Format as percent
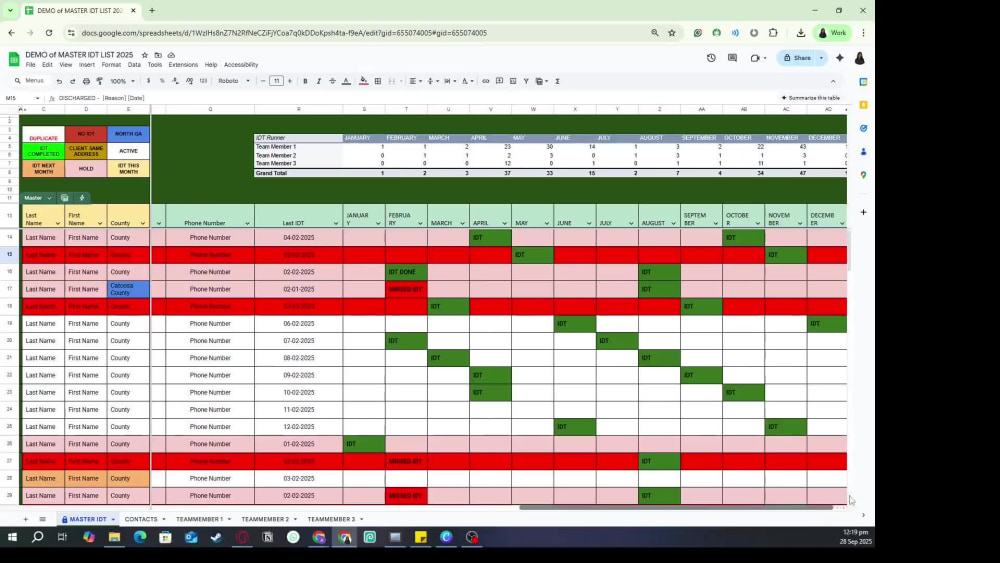 coord(162,81)
